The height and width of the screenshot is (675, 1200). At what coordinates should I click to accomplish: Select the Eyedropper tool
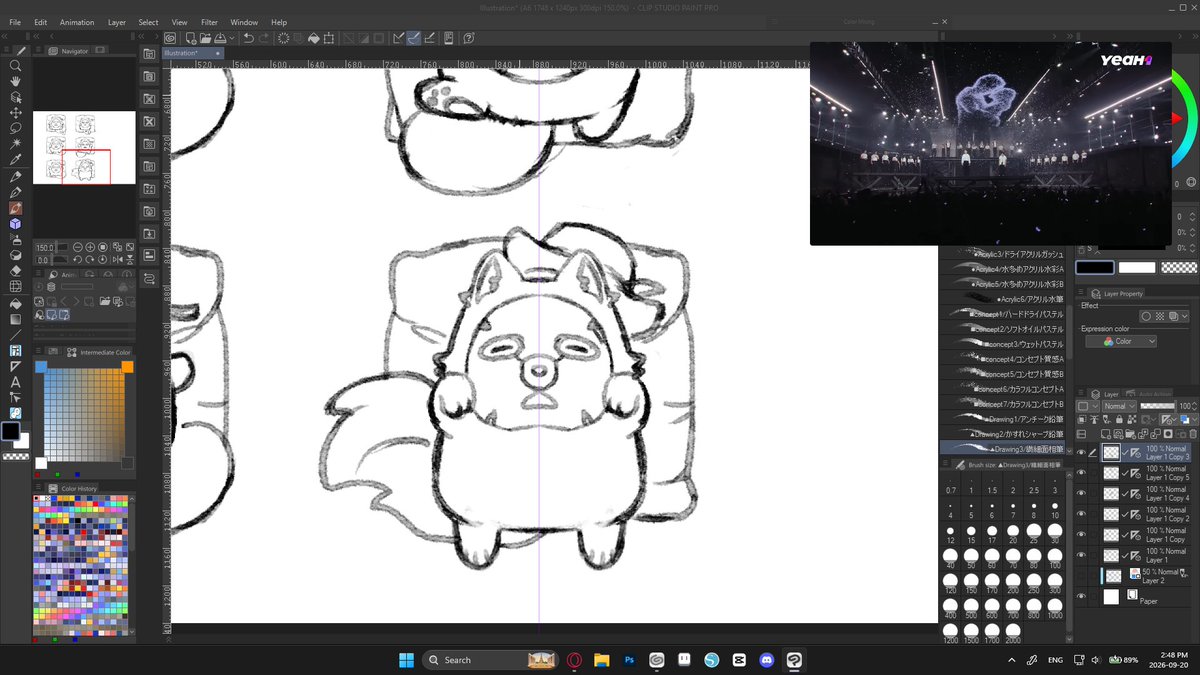(x=15, y=160)
